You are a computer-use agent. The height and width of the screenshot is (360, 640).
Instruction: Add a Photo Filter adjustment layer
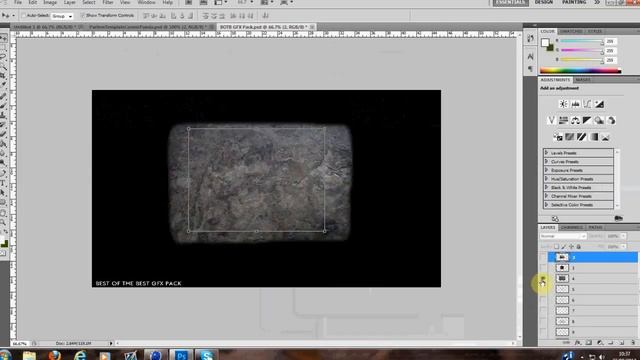(x=599, y=120)
